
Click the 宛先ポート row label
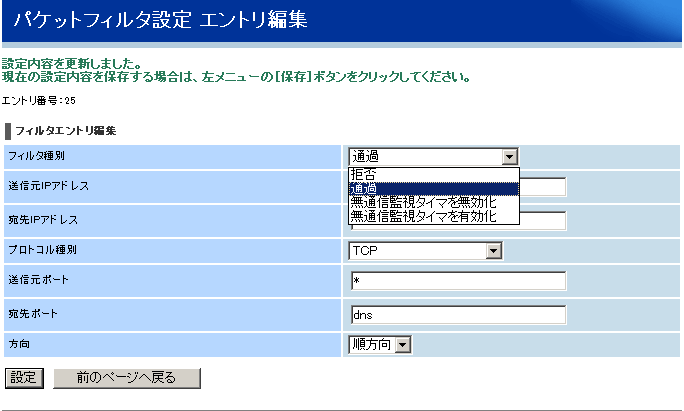[33, 314]
